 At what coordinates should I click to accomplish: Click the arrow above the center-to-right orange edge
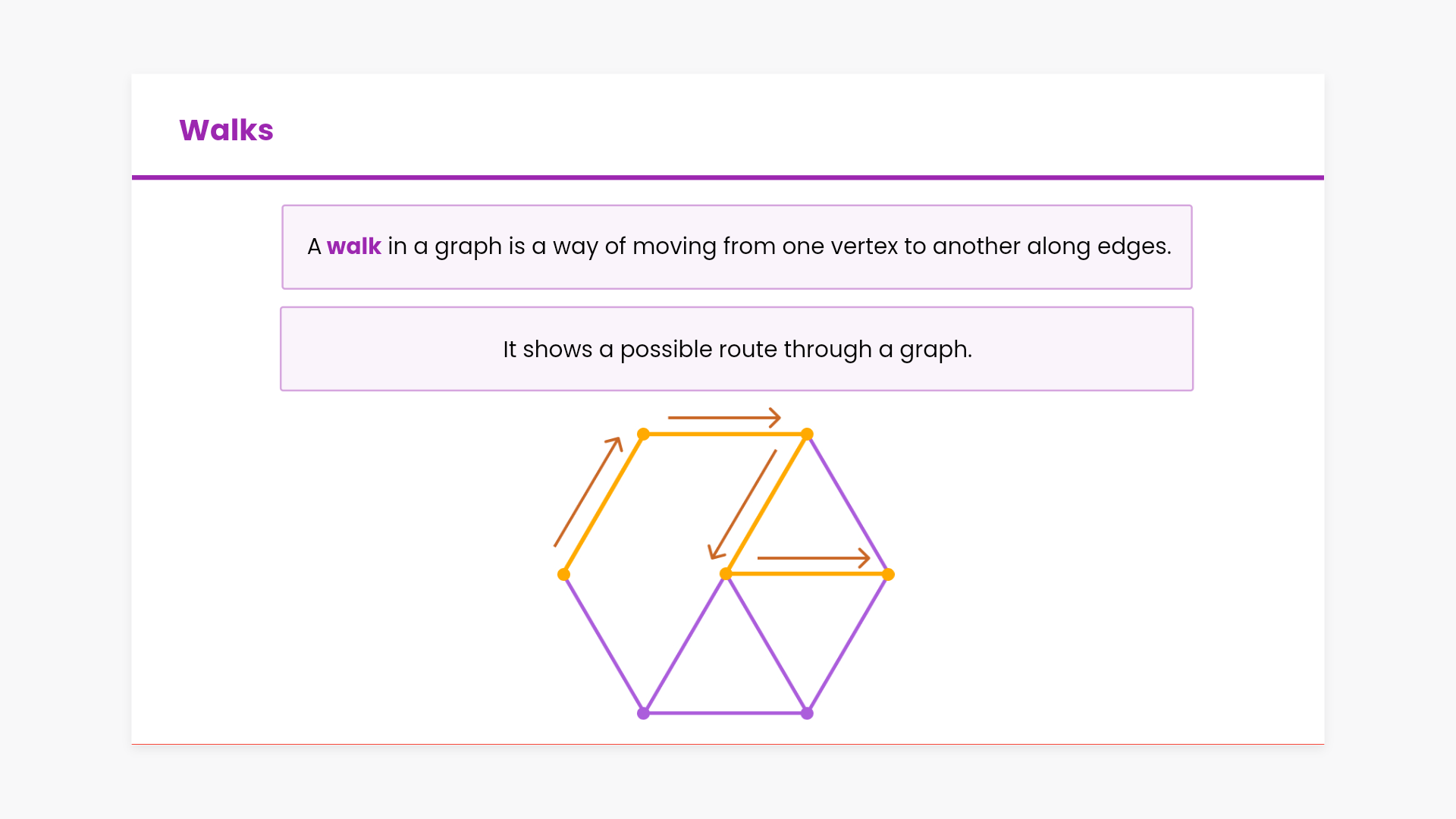pyautogui.click(x=813, y=558)
